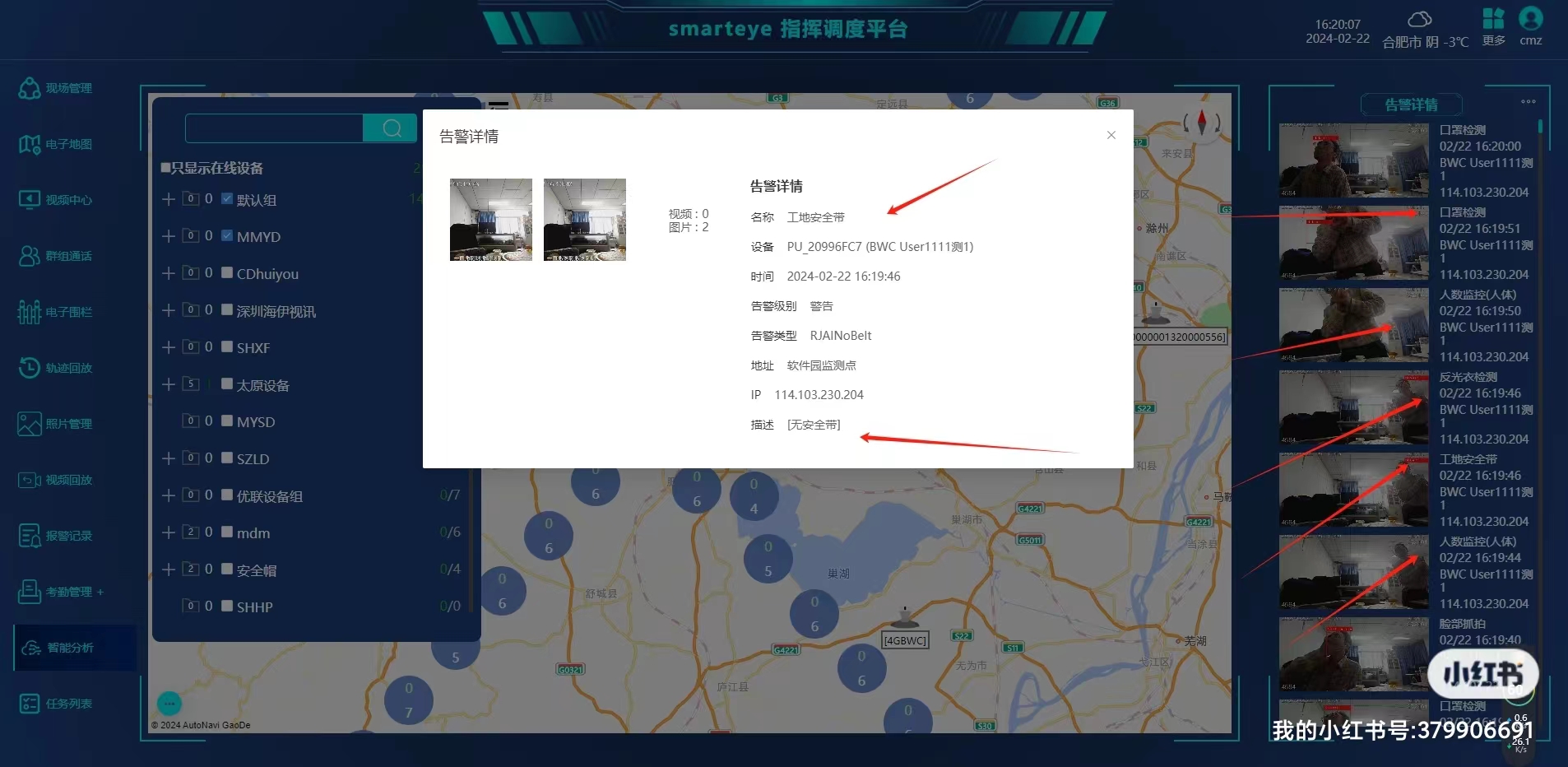Click the hamburger icon above the map
Screen dimensions: 1568x767
[499, 105]
